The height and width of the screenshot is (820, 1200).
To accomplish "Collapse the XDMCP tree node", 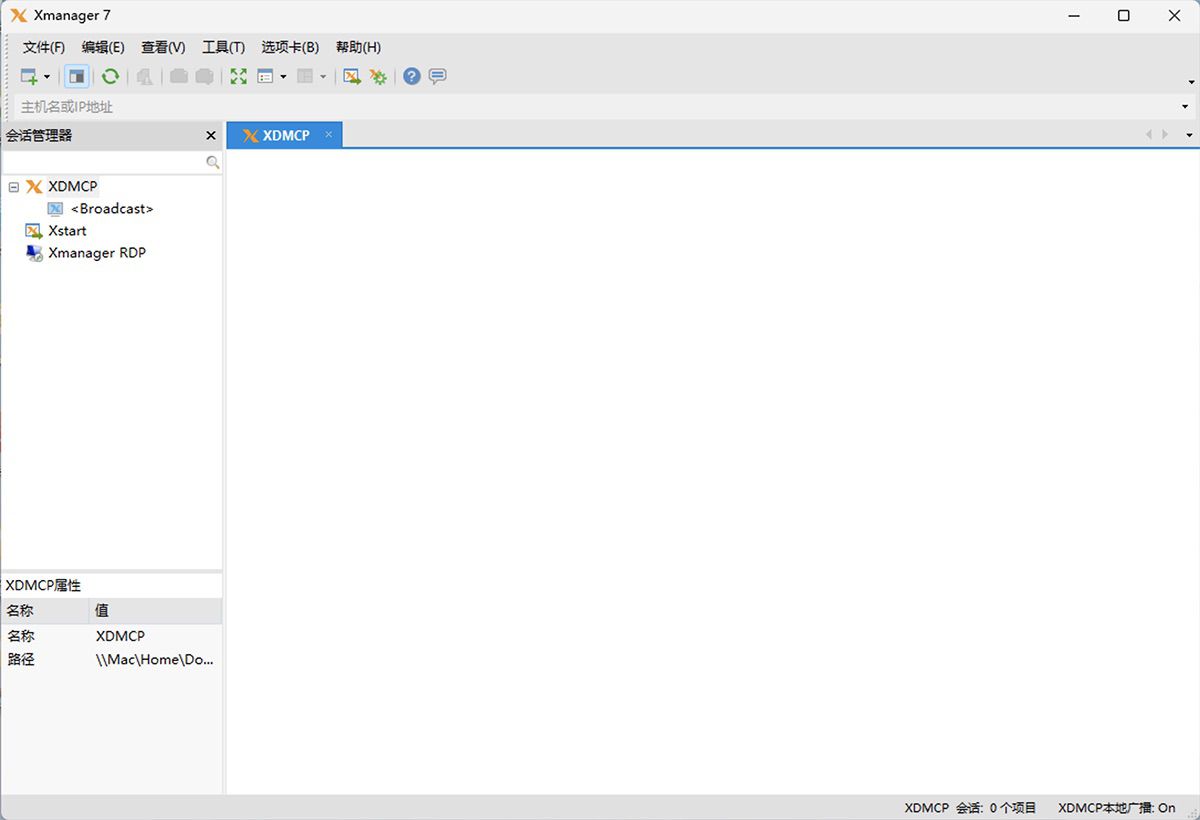I will coord(14,187).
